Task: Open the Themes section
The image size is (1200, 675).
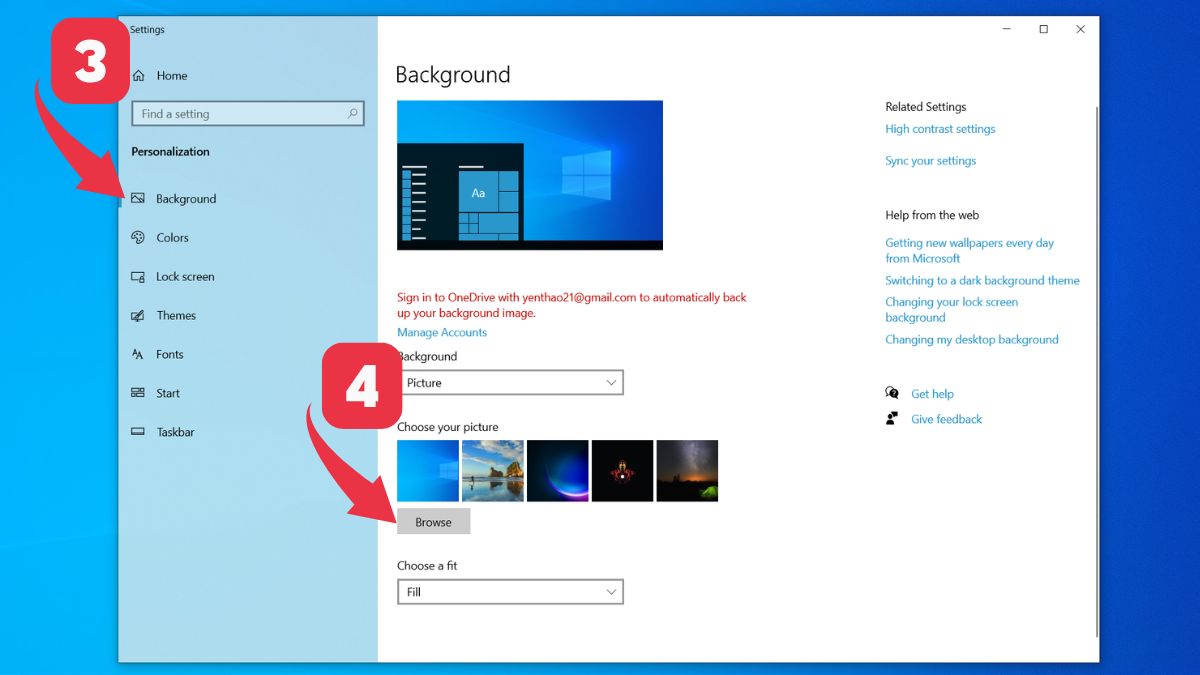Action: pos(176,316)
